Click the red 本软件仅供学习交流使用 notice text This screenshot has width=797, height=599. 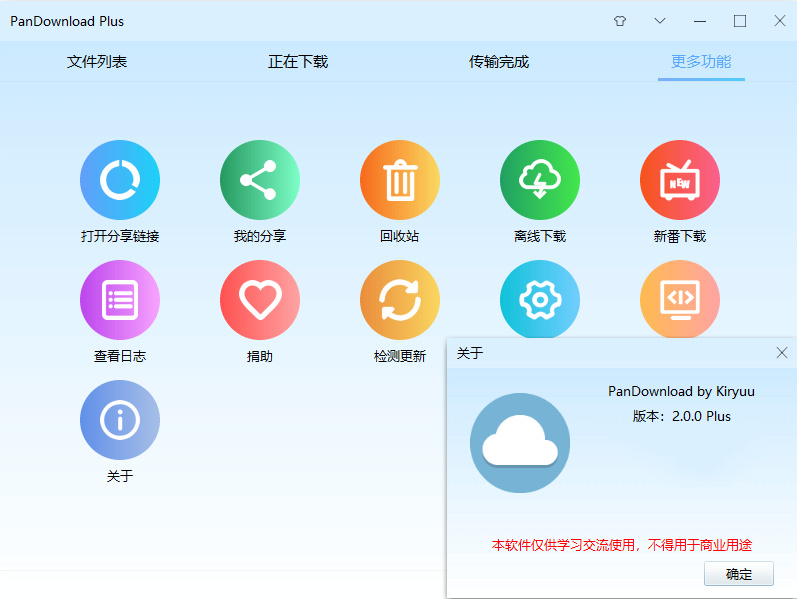622,545
